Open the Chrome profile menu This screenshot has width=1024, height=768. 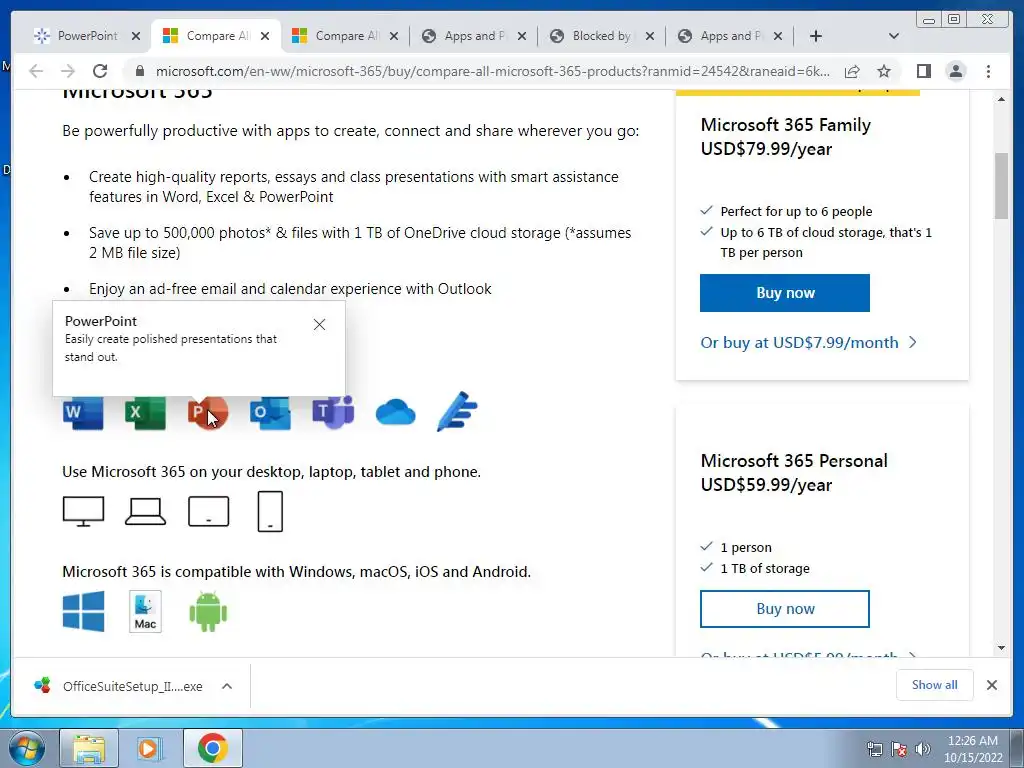click(955, 71)
